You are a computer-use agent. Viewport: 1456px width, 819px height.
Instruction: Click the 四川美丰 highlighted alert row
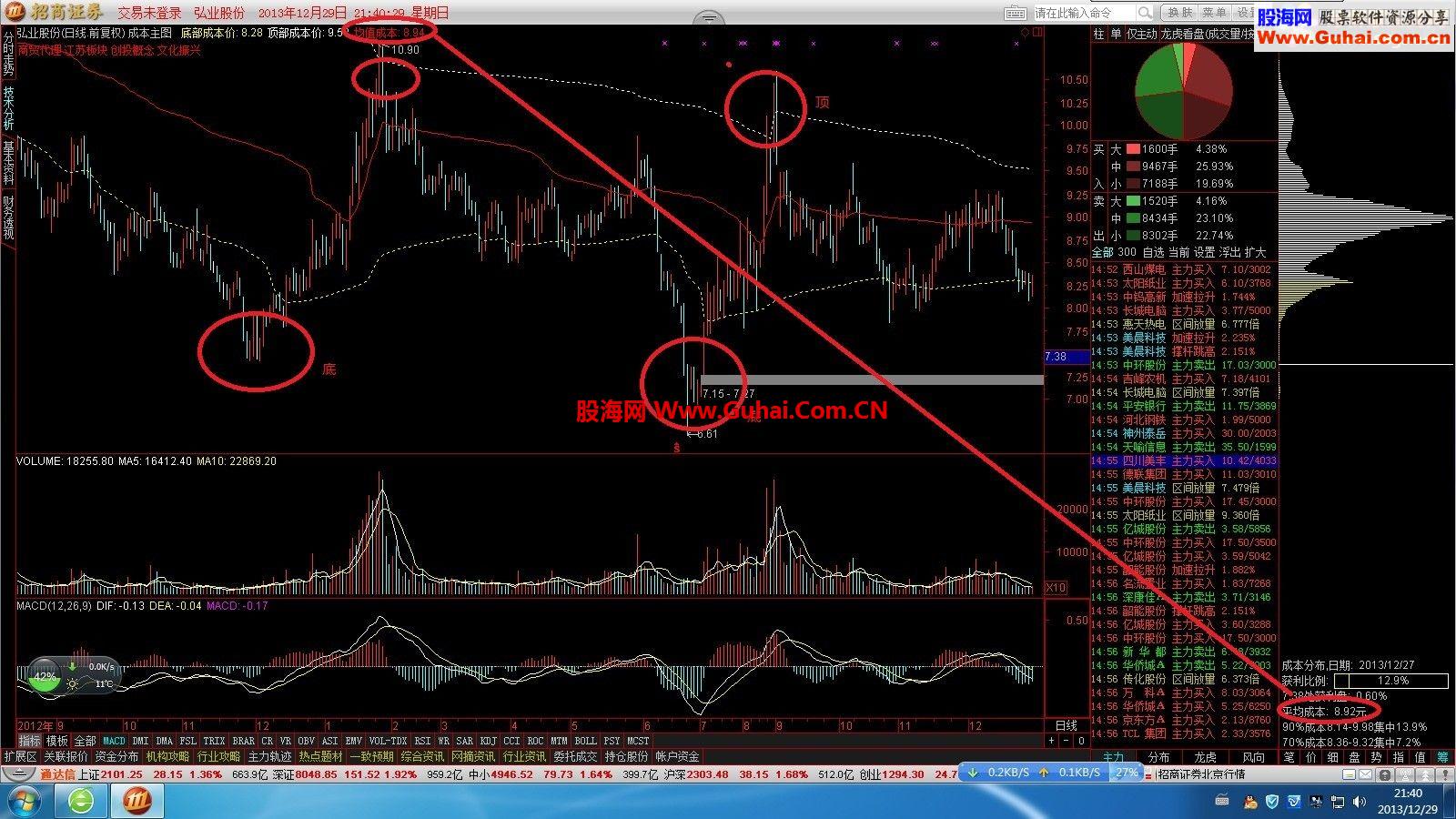point(1184,460)
